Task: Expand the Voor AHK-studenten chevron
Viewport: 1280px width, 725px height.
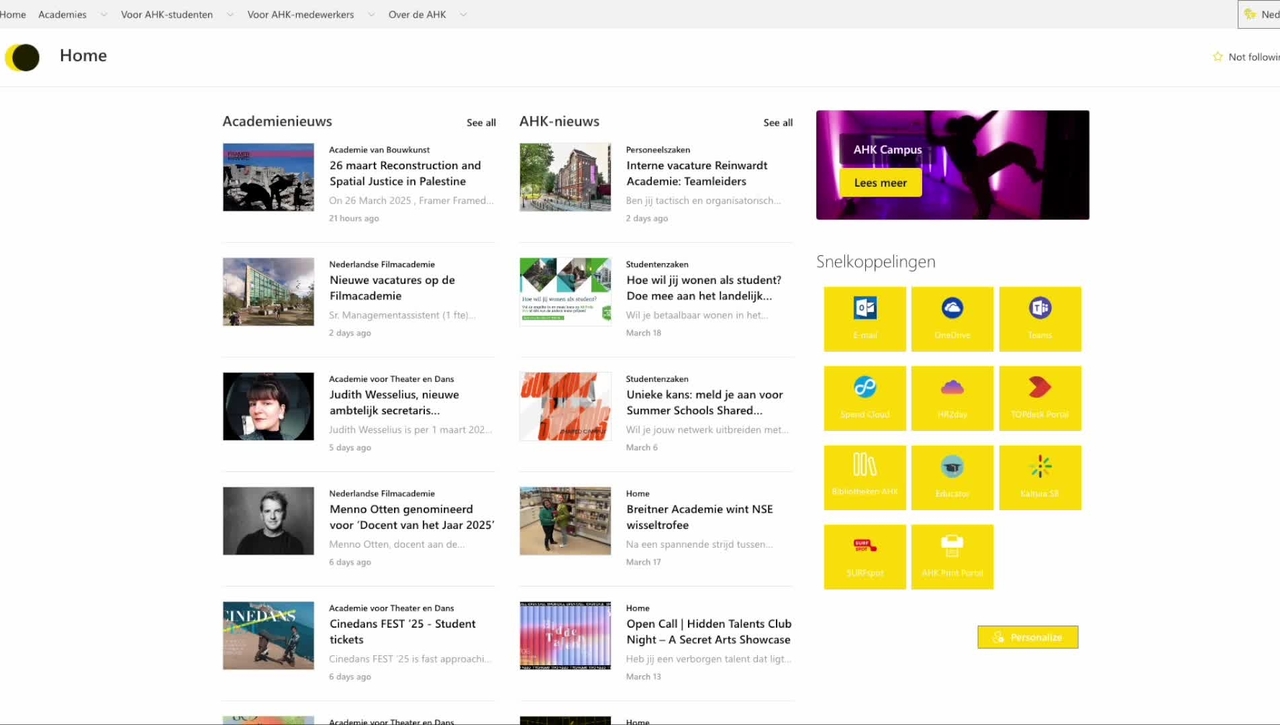Action: tap(230, 15)
